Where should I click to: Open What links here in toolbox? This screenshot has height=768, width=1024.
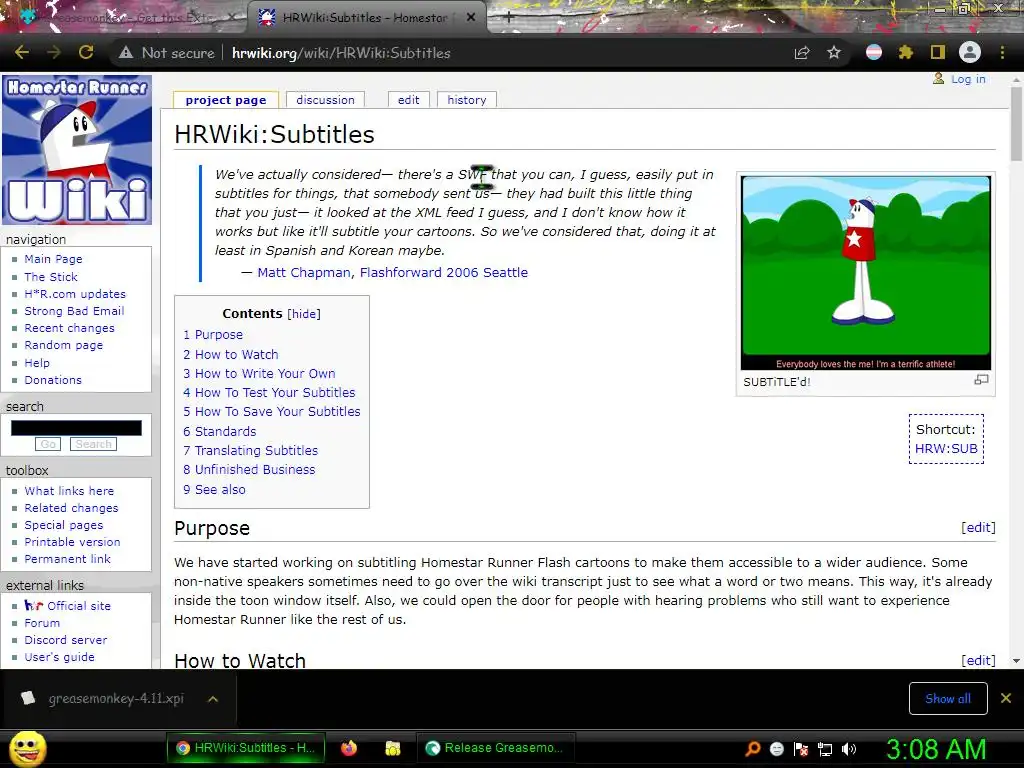coord(69,491)
